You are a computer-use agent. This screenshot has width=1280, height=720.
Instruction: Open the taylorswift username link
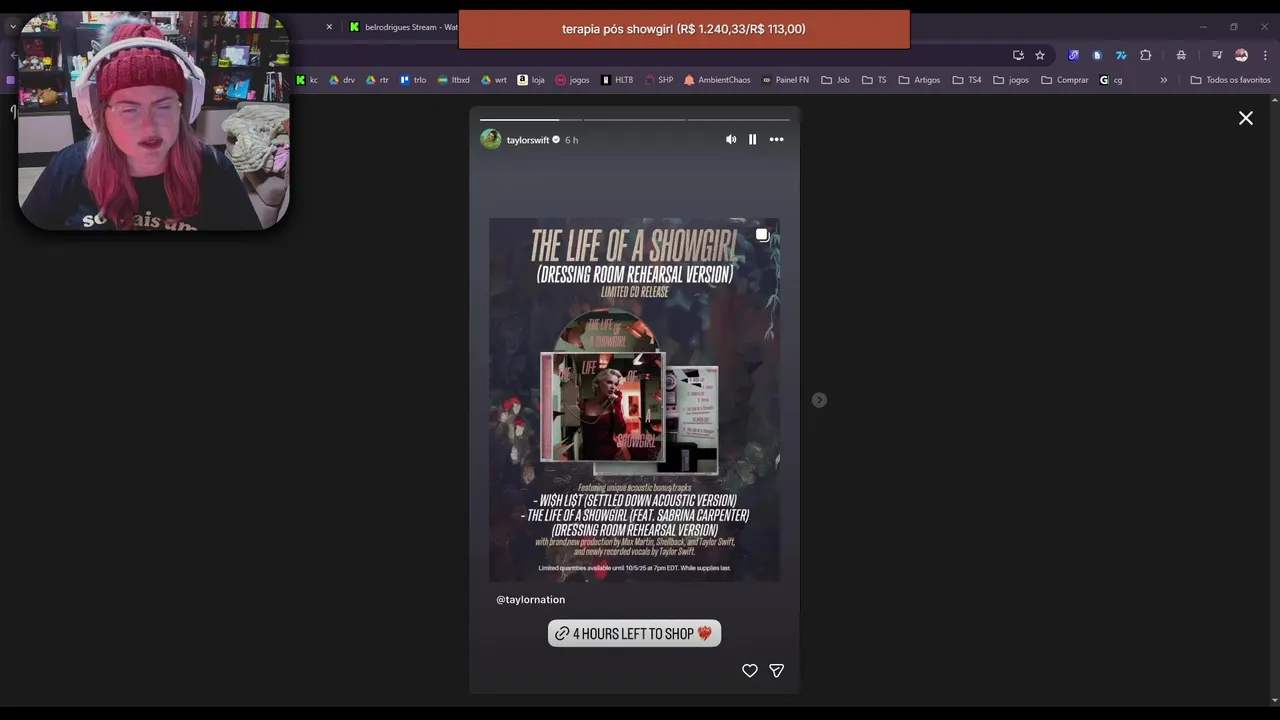(x=528, y=140)
